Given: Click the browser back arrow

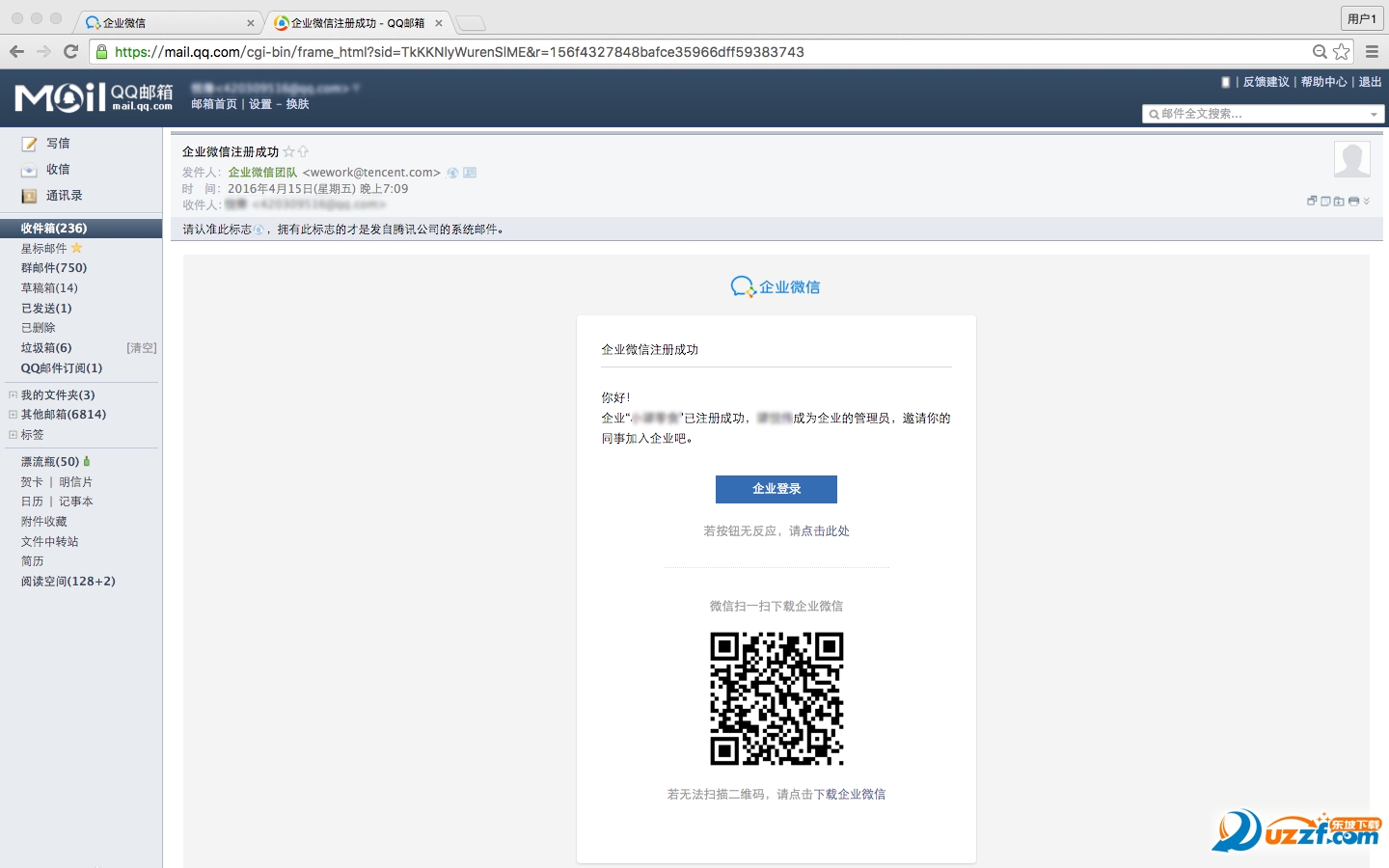Looking at the screenshot, I should (16, 51).
